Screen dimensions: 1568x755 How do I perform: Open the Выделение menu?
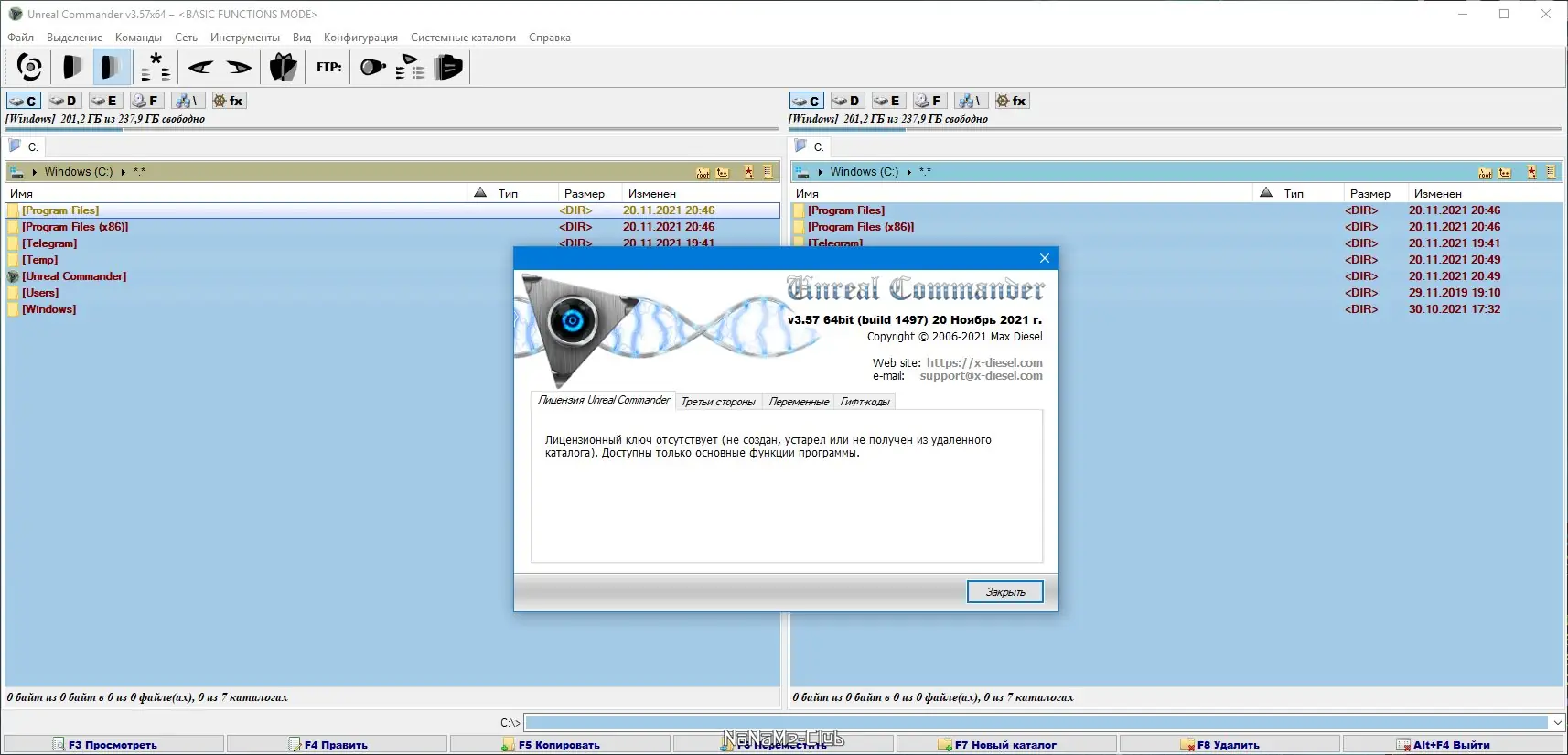pyautogui.click(x=75, y=38)
